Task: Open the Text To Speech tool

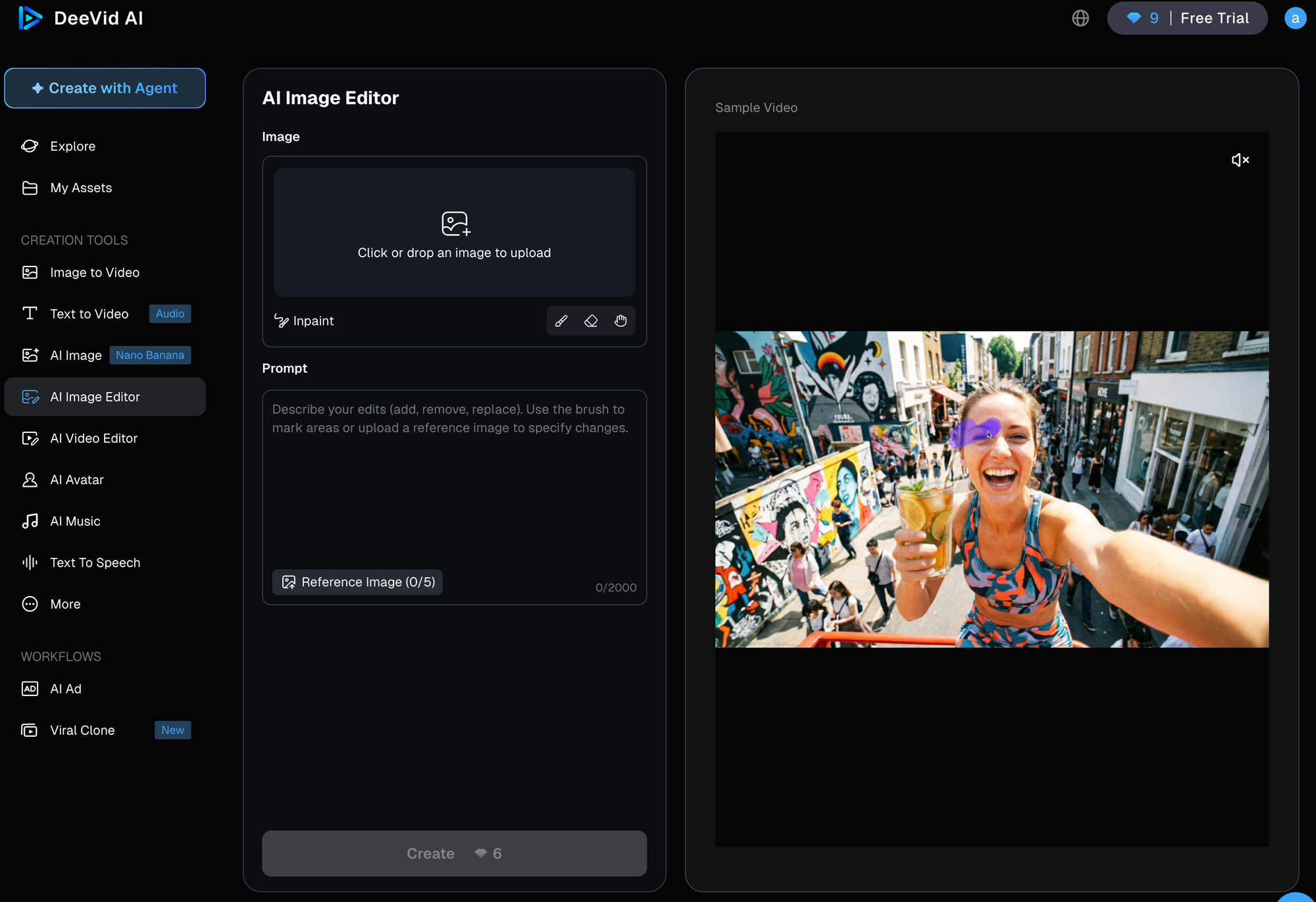Action: pos(95,563)
